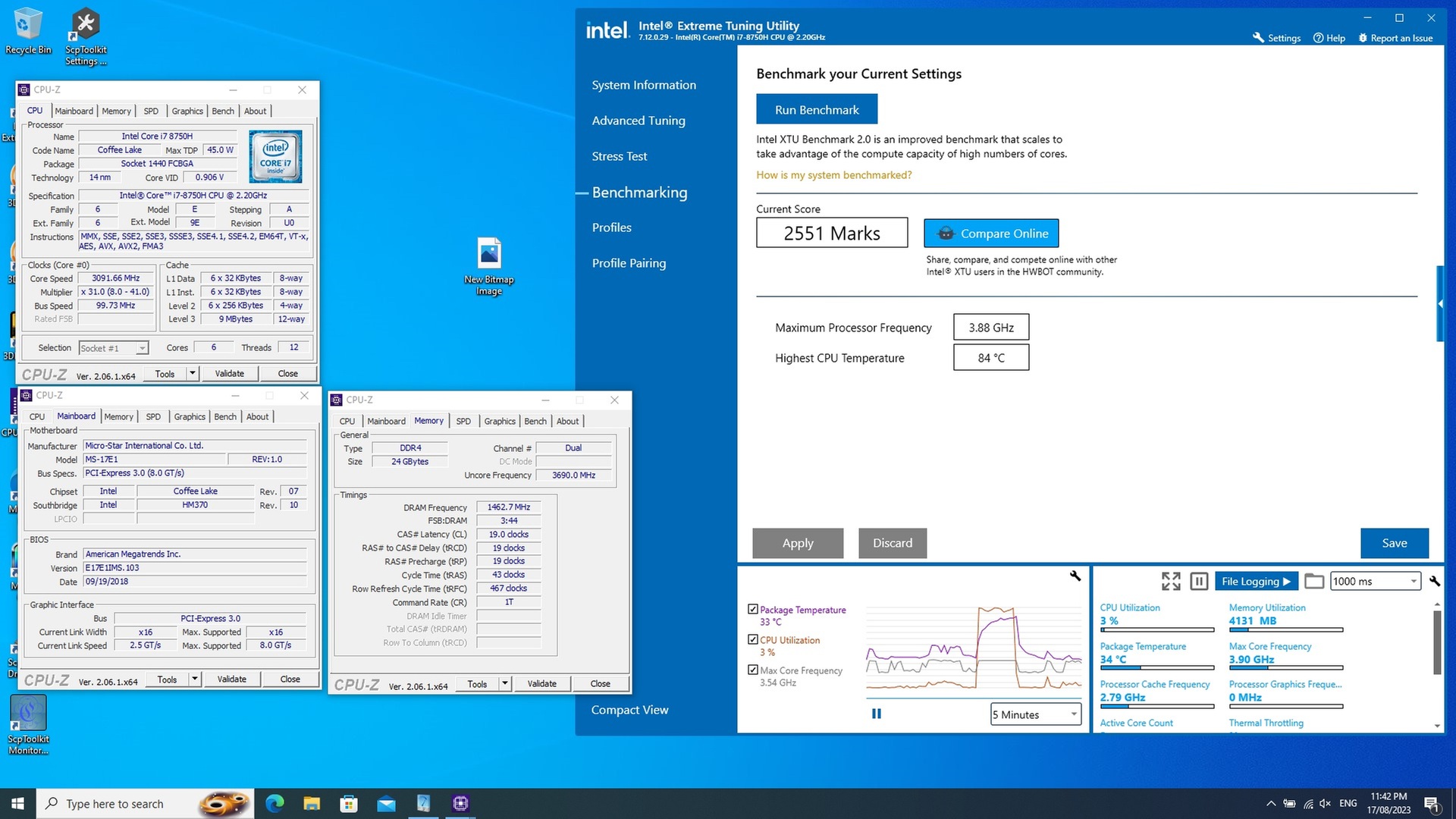Open Tools dropdown arrow in CPU-Z Mainboard window
The image size is (1456, 819).
click(x=195, y=679)
